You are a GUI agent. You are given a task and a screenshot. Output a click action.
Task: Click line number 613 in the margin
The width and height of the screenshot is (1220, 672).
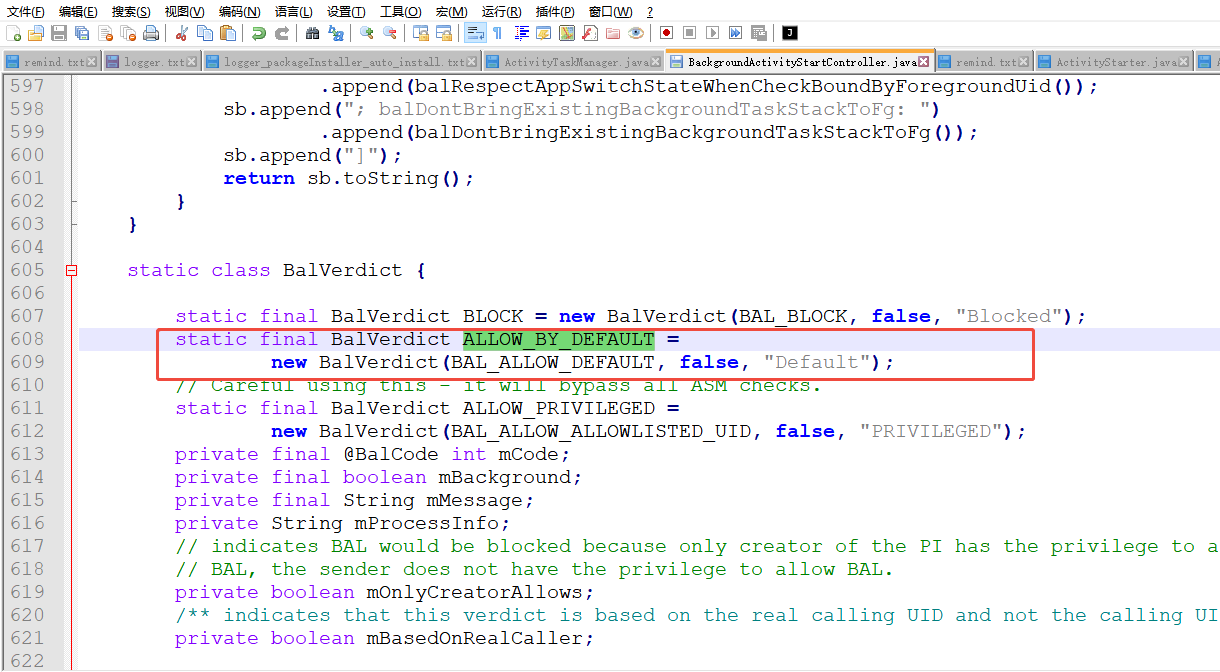(x=27, y=454)
